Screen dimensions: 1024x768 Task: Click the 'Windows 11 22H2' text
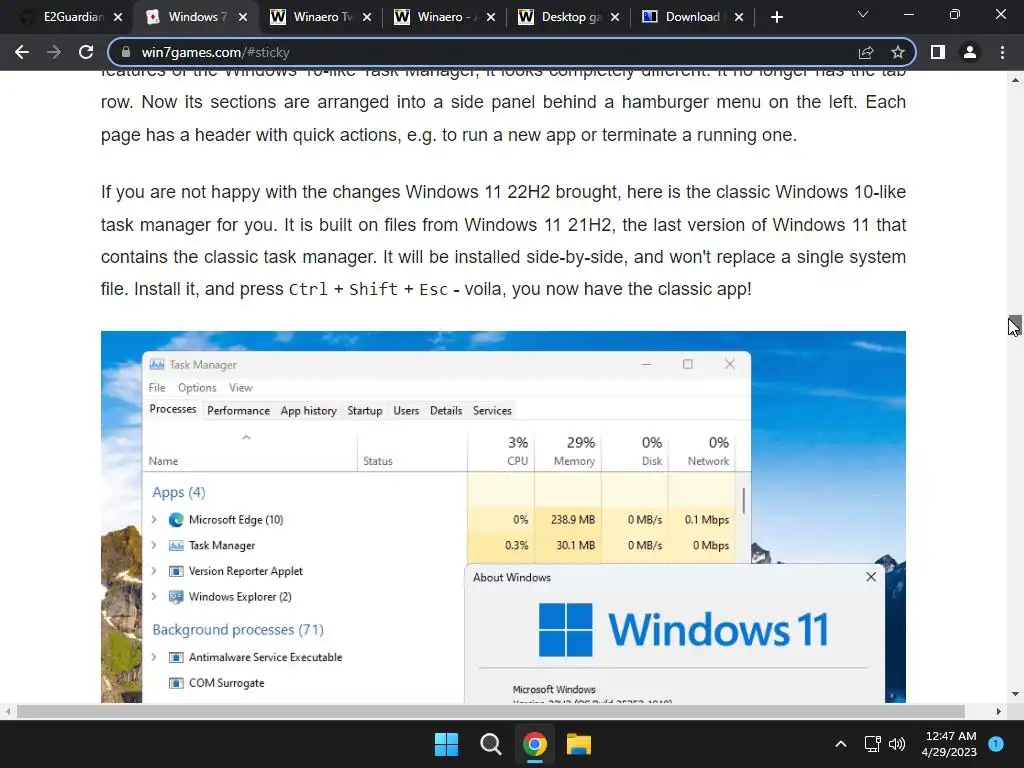[478, 192]
